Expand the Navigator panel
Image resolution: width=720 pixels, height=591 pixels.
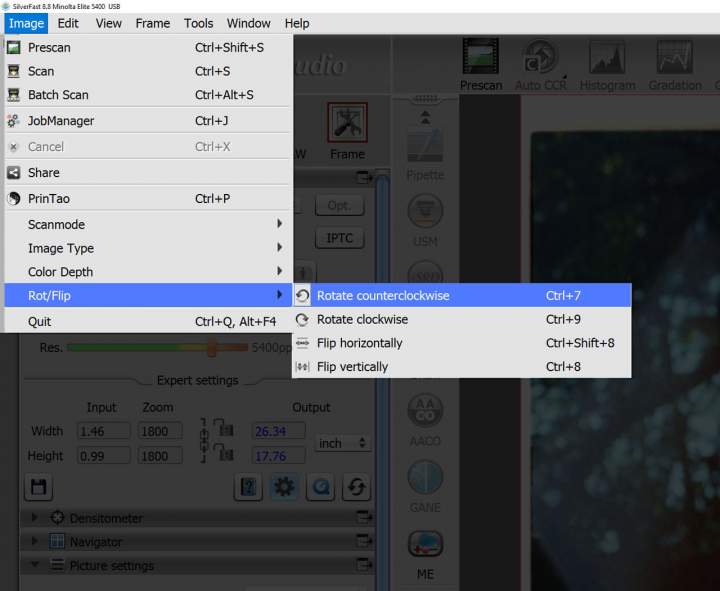coord(34,541)
